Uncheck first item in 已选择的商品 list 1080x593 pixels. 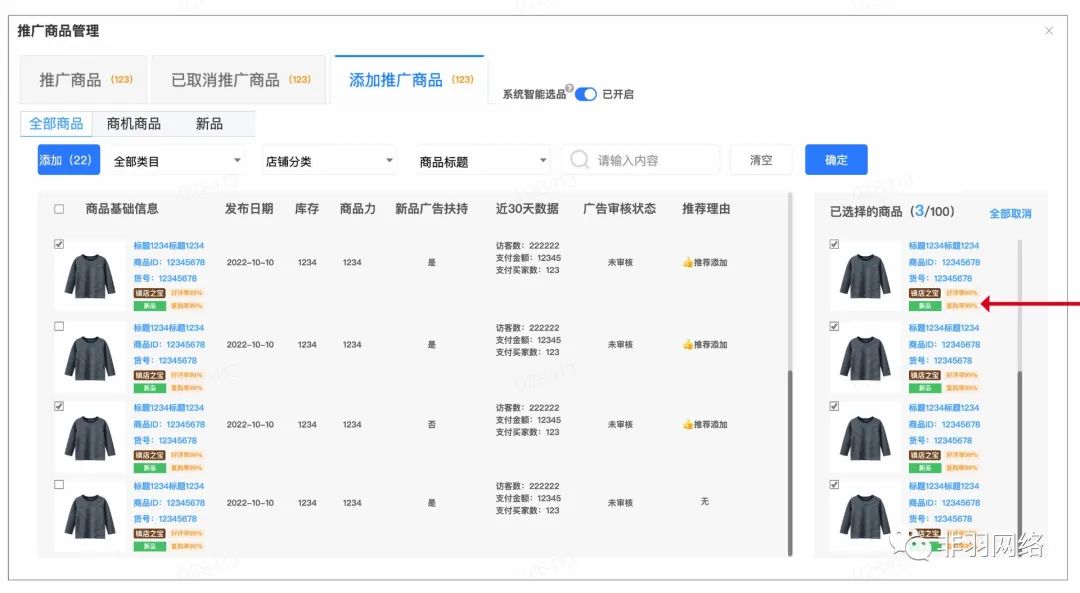tap(834, 245)
